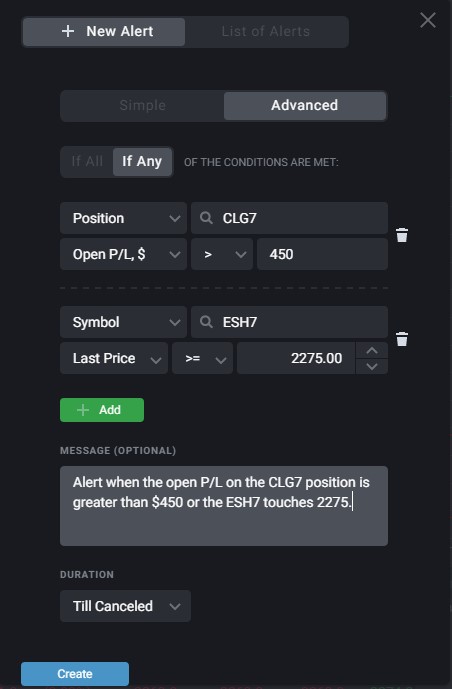This screenshot has height=689, width=452.
Task: Click into the optional message text box
Action: pos(224,506)
